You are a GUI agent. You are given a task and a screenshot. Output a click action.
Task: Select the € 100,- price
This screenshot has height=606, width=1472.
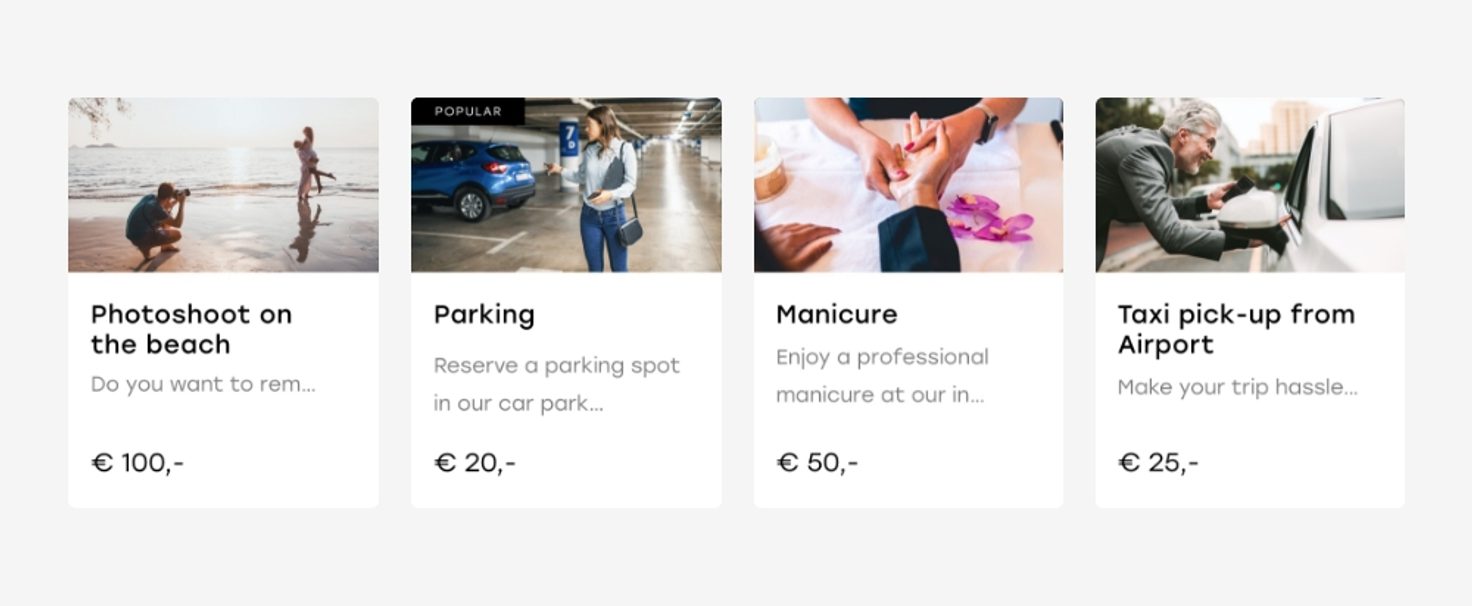coord(138,463)
